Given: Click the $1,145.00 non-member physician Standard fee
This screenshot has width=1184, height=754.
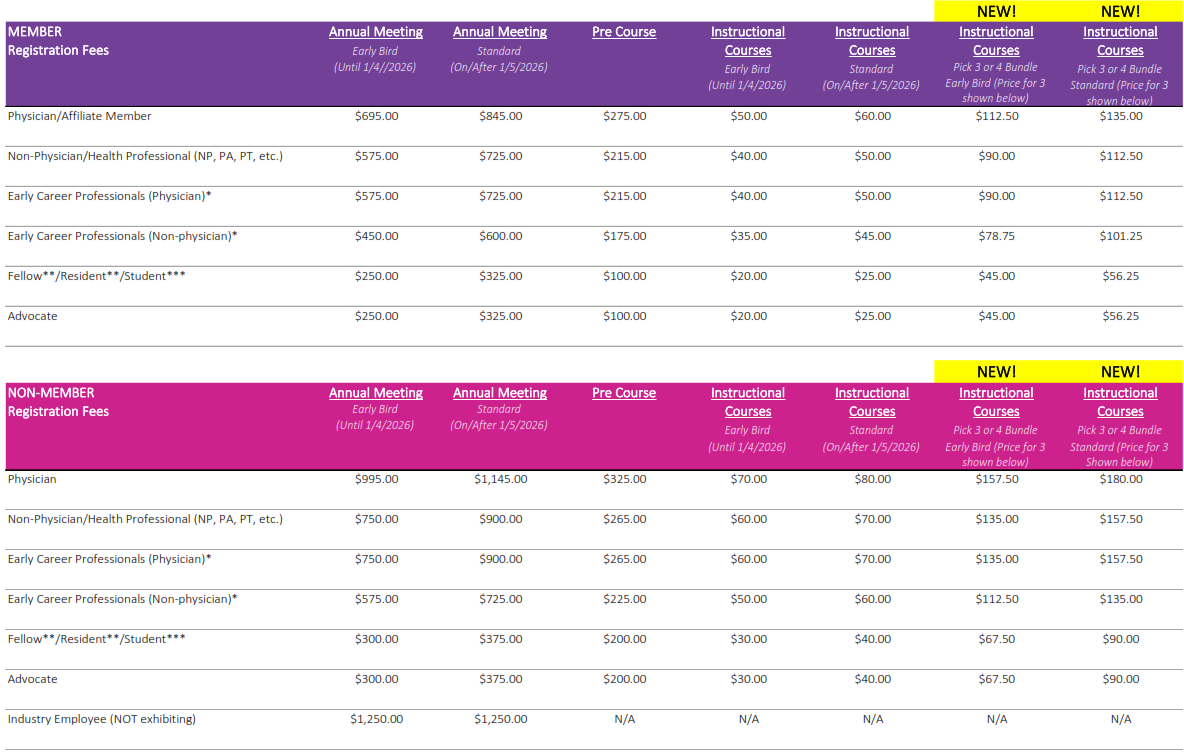Looking at the screenshot, I should click(499, 479).
